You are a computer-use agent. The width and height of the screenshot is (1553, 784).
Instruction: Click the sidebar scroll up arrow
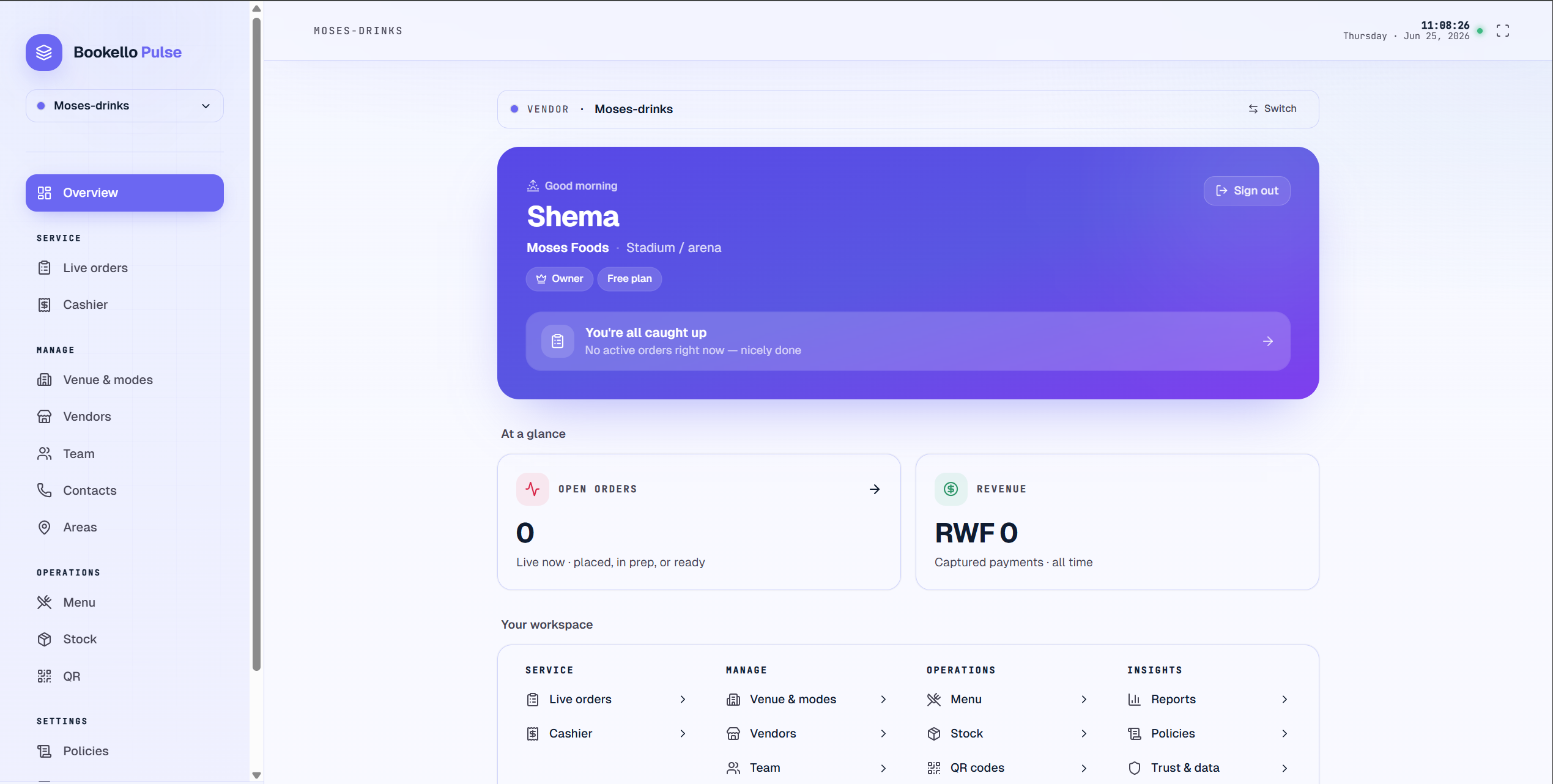pyautogui.click(x=257, y=9)
